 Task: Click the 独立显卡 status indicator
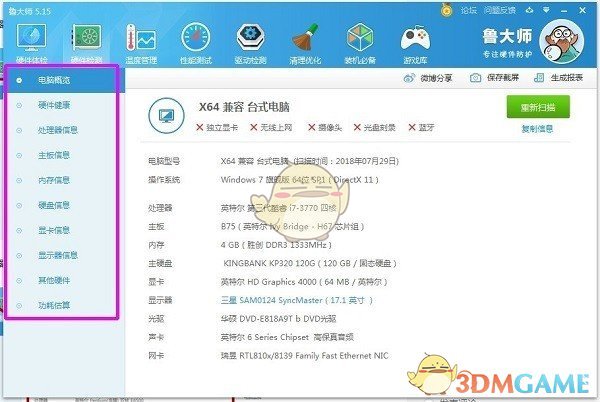[217, 127]
